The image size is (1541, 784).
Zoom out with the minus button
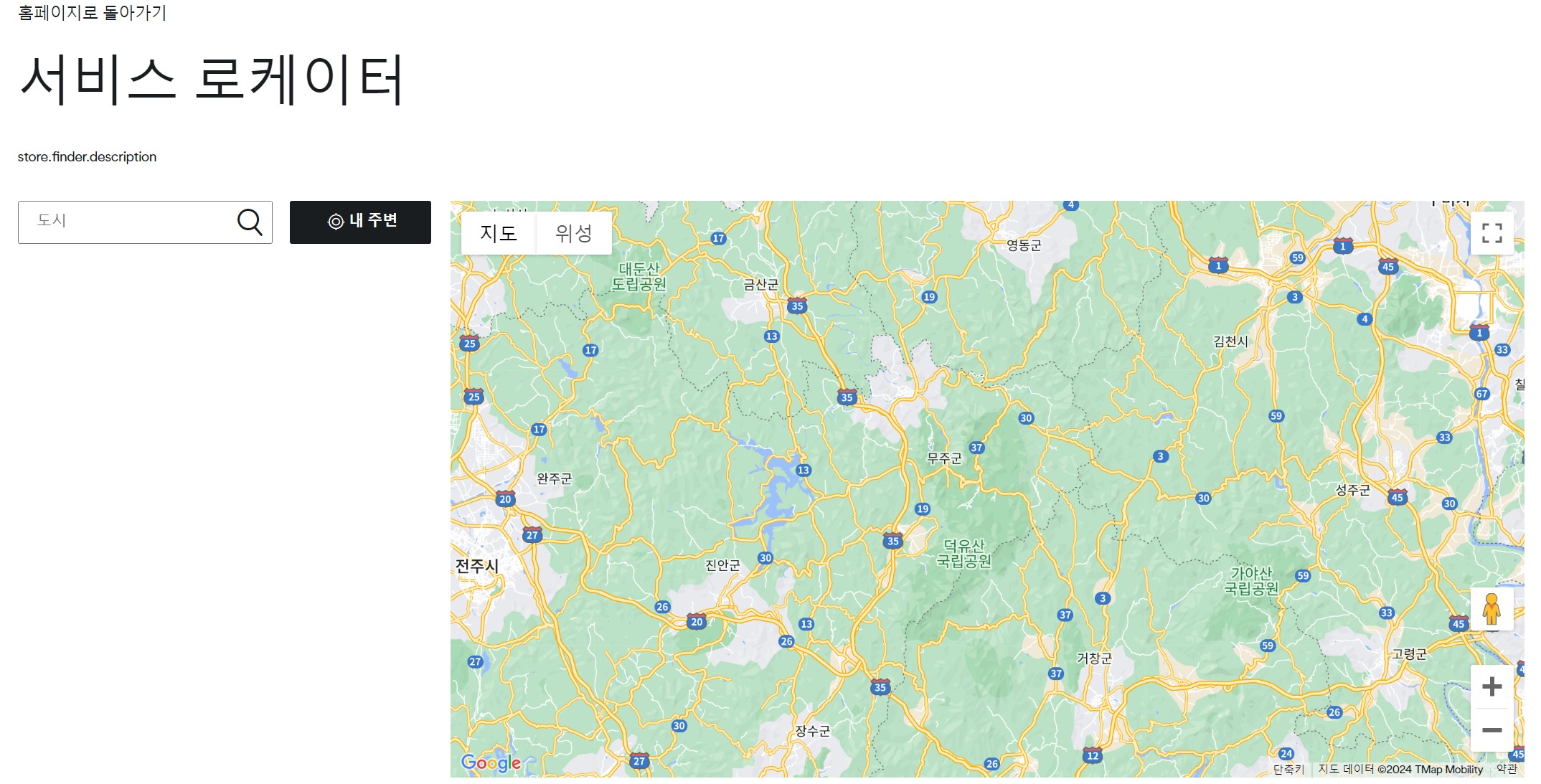click(1491, 730)
